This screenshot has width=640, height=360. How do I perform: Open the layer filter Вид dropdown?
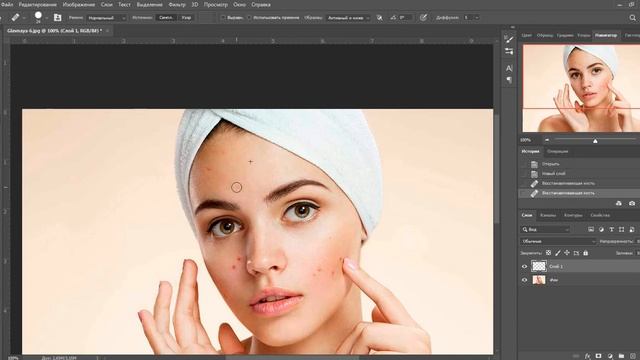tap(545, 230)
